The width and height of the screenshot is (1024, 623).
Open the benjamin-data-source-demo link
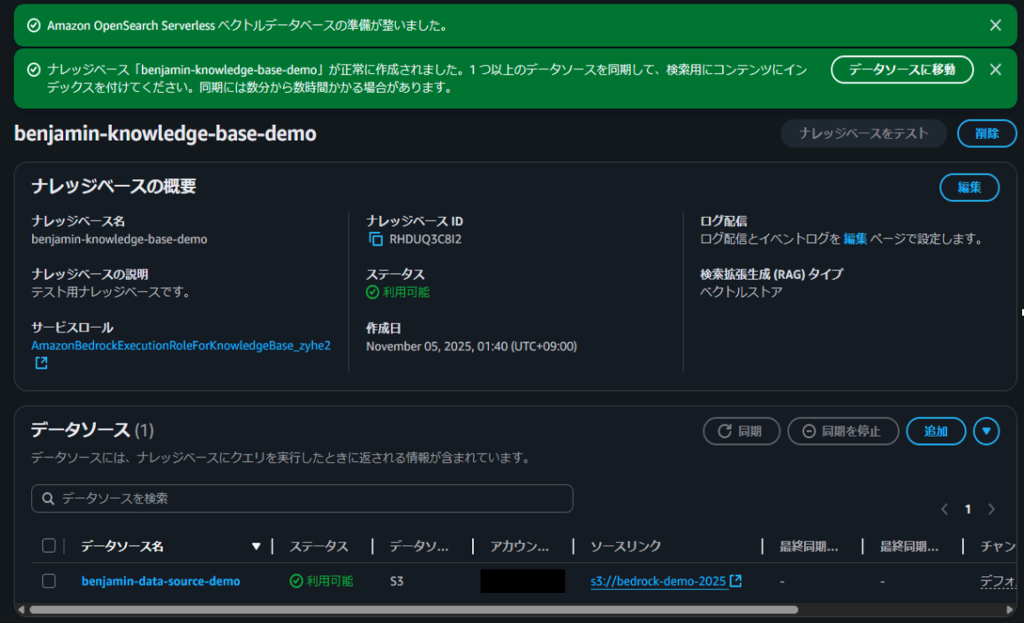point(160,581)
